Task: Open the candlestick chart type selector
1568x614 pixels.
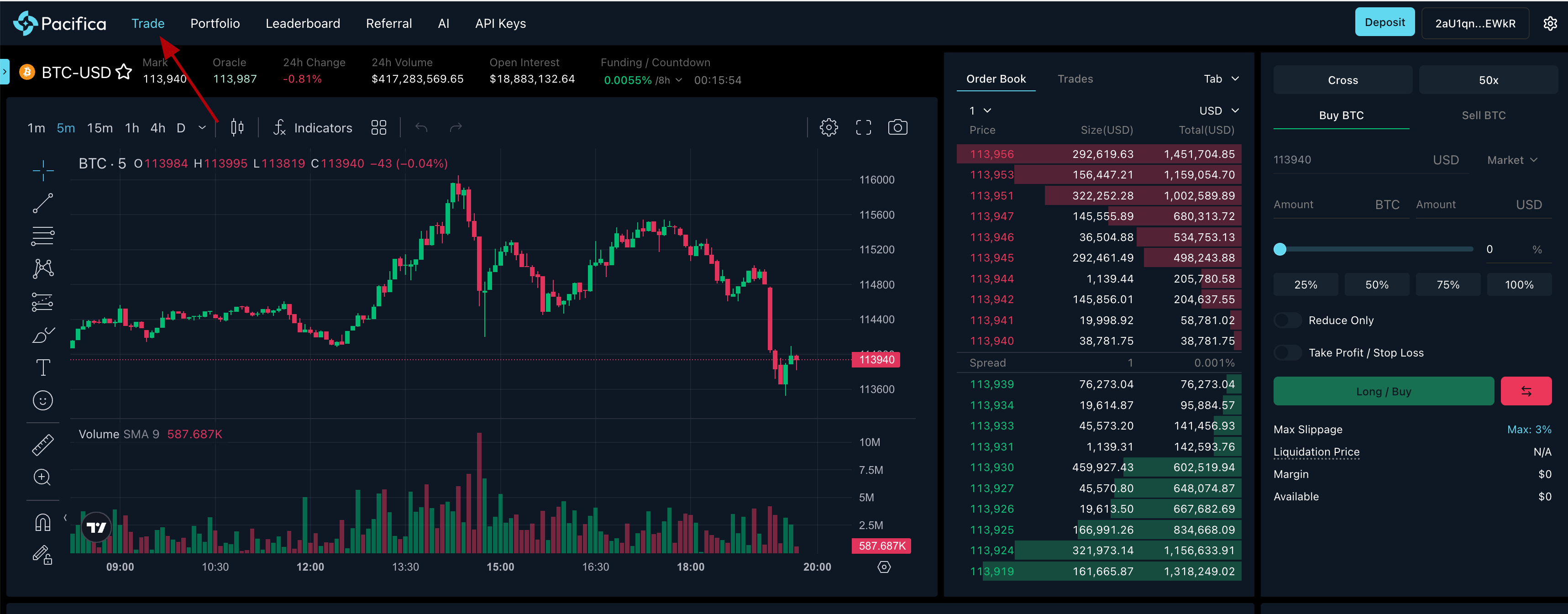Action: tap(237, 128)
